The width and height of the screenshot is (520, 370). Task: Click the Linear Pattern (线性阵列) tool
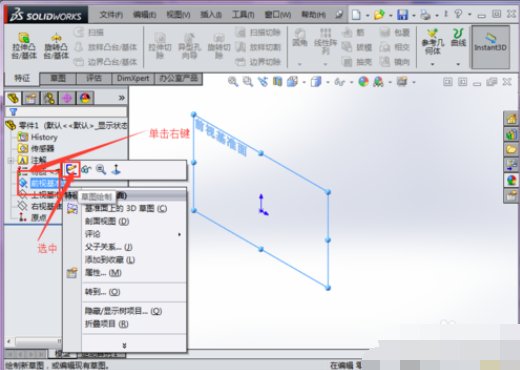pyautogui.click(x=325, y=41)
